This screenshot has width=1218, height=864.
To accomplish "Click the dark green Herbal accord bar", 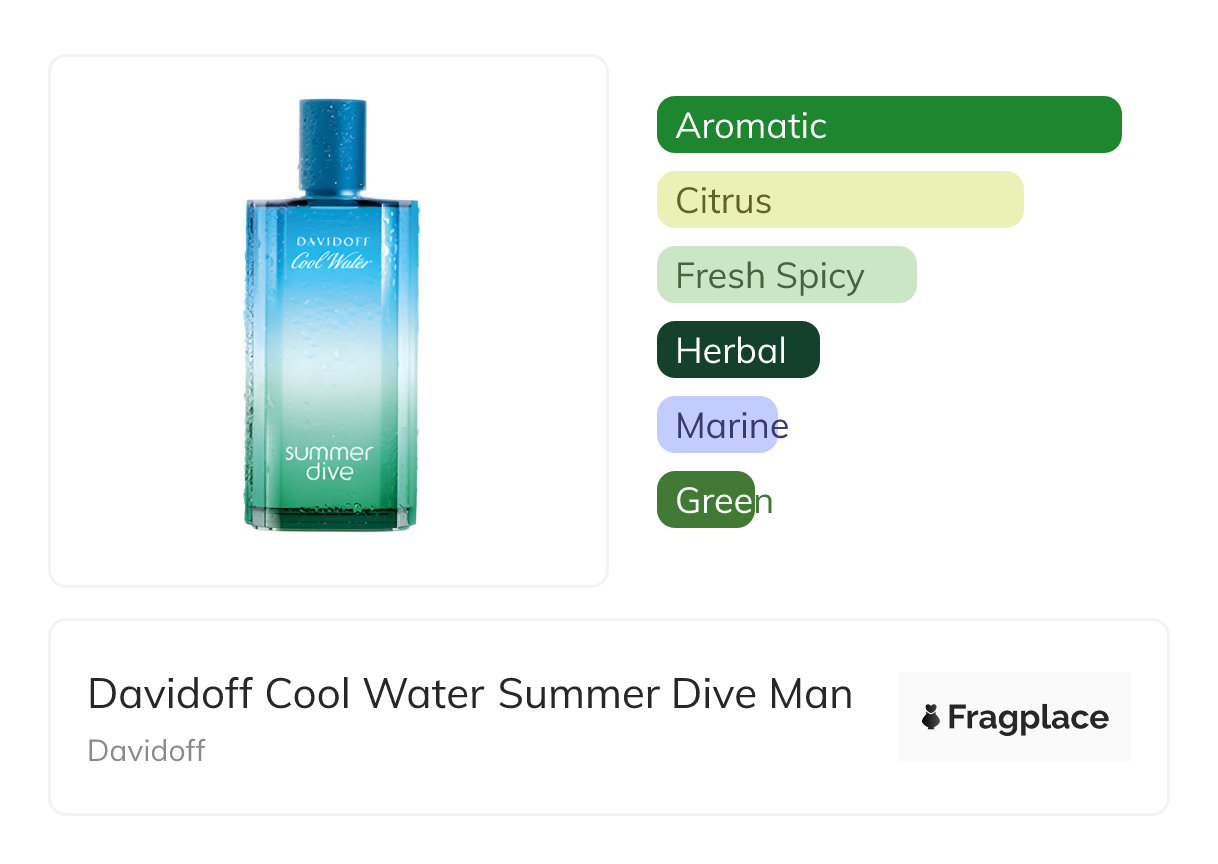I will (x=737, y=350).
